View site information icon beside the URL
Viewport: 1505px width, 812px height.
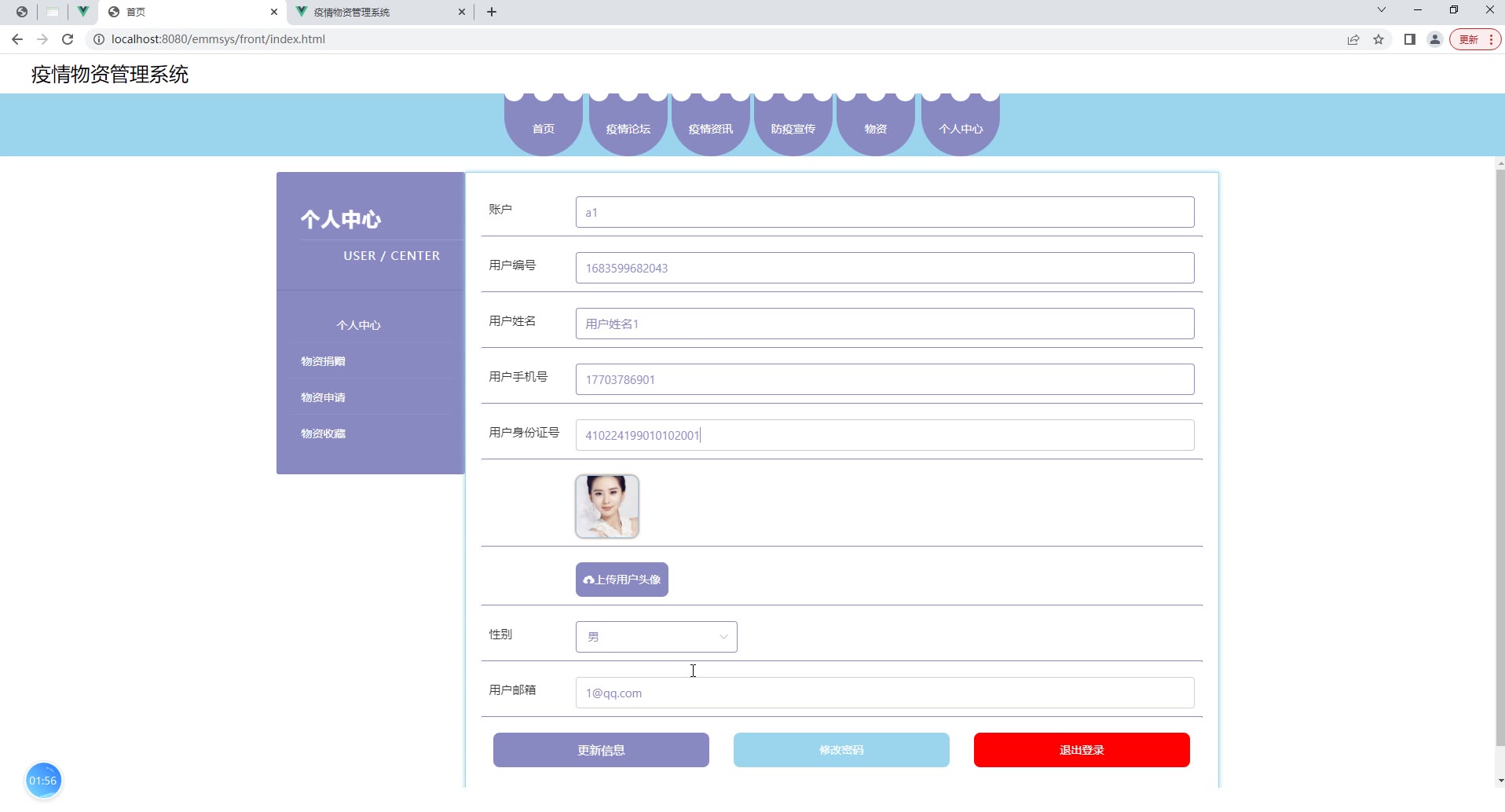[x=99, y=39]
